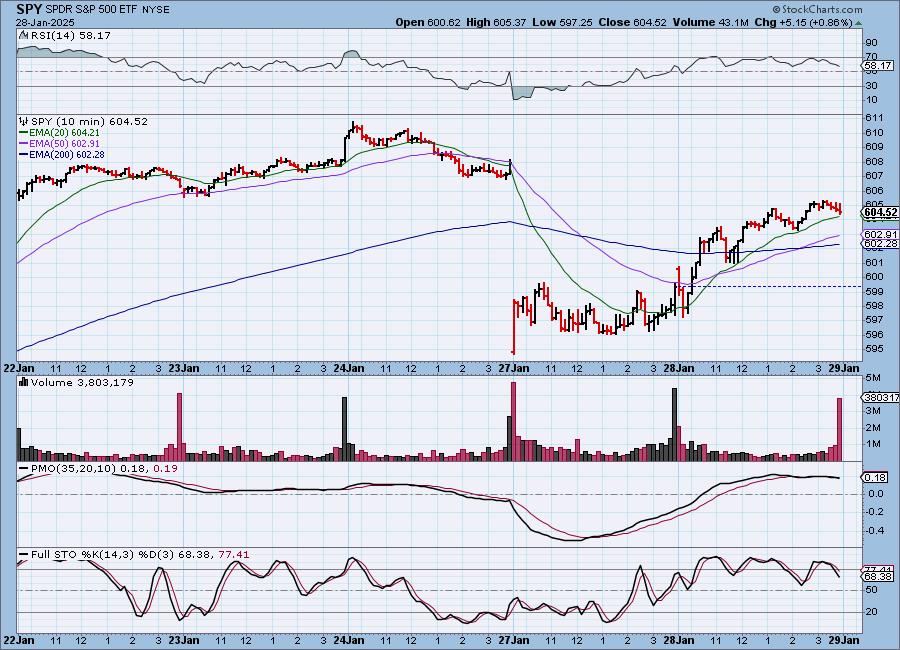Click the 595 label on the price axis
The width and height of the screenshot is (900, 650).
pos(874,349)
